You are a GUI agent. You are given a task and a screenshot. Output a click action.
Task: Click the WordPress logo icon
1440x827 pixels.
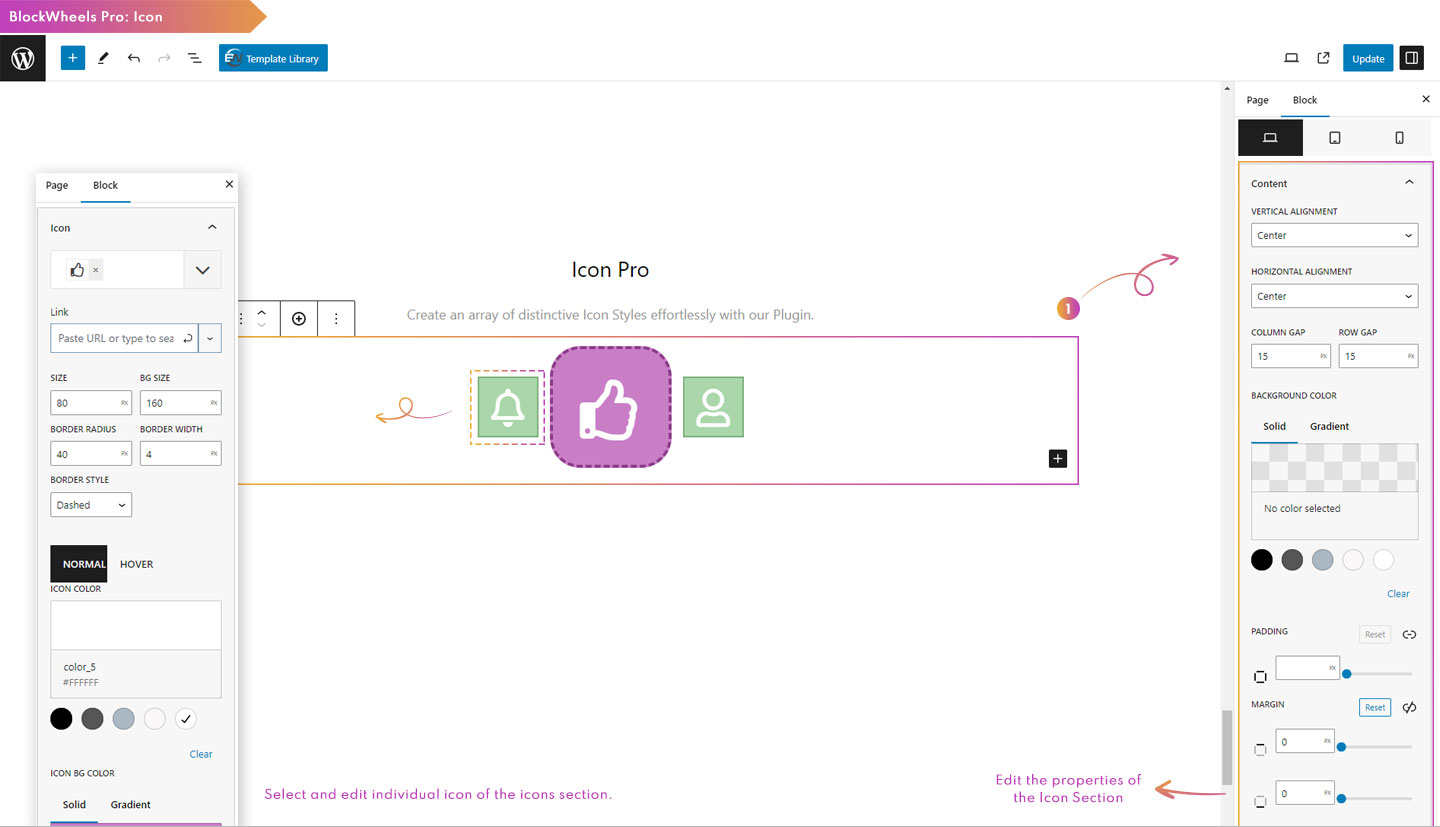(22, 58)
